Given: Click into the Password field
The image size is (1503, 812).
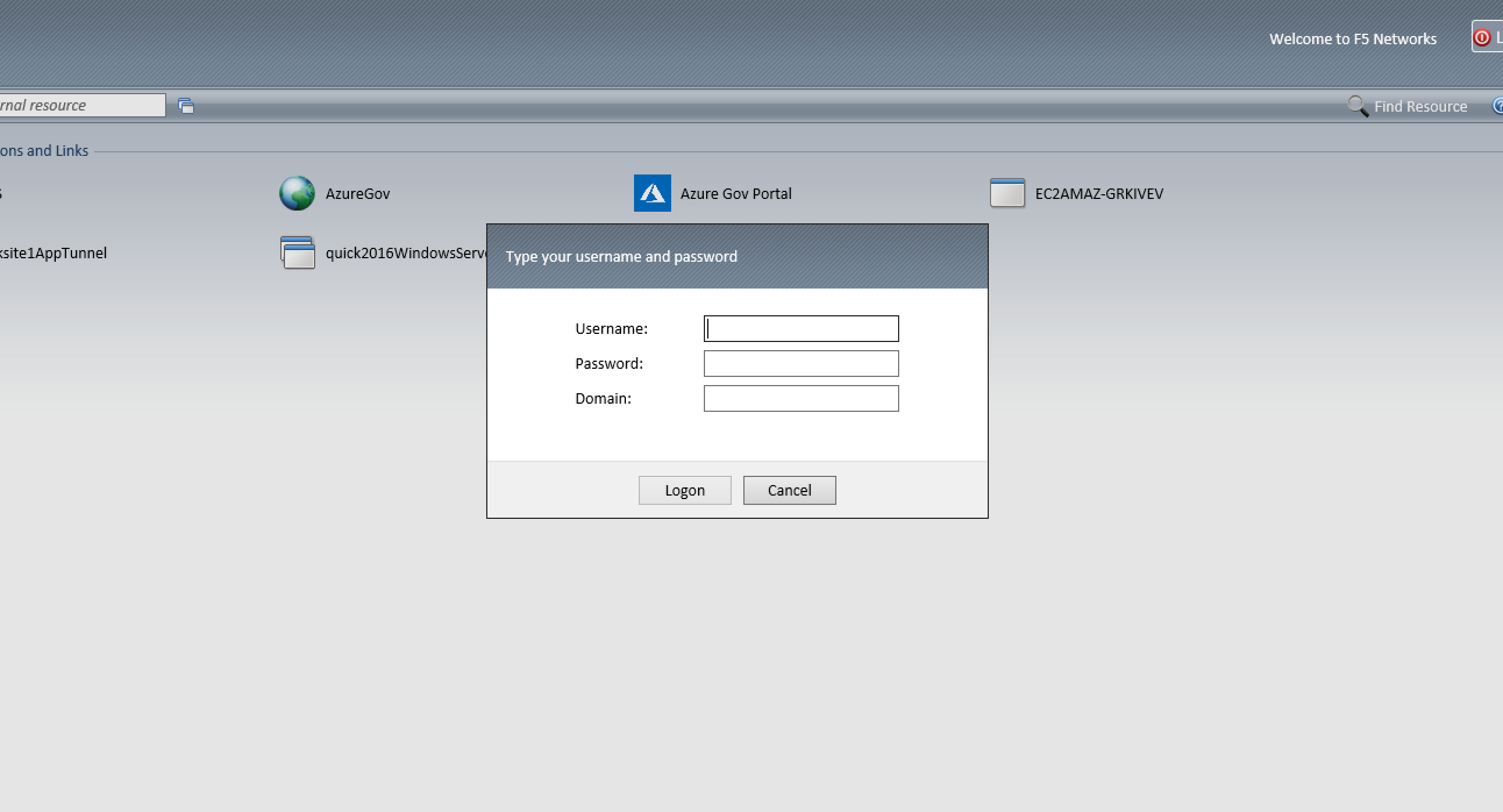Looking at the screenshot, I should click(x=800, y=364).
